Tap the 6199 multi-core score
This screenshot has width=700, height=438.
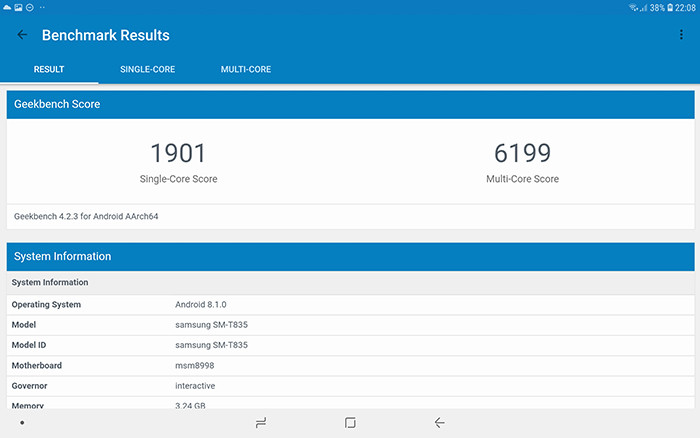tap(522, 153)
